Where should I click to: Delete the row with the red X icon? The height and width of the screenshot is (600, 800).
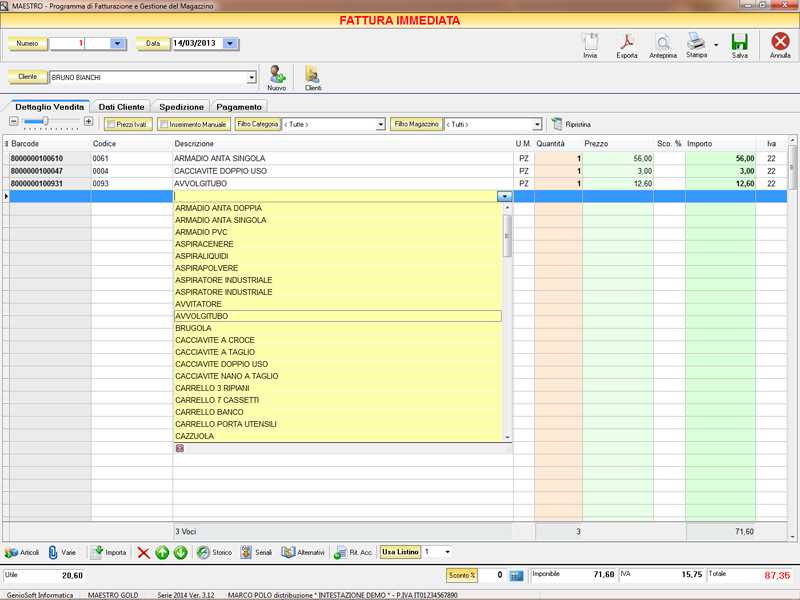point(144,552)
